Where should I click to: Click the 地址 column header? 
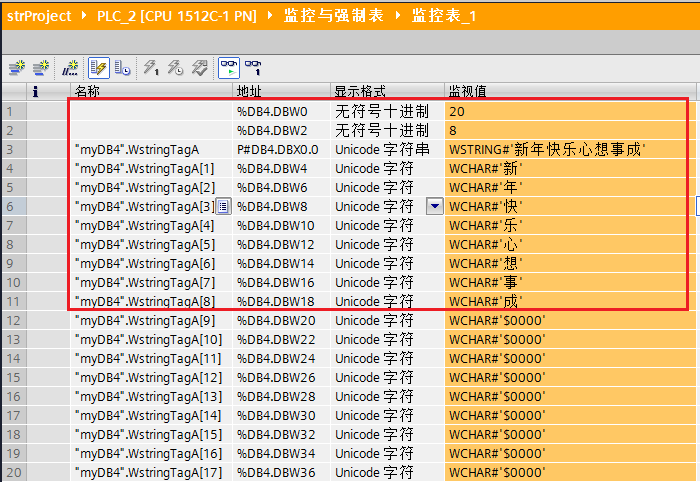coord(282,91)
